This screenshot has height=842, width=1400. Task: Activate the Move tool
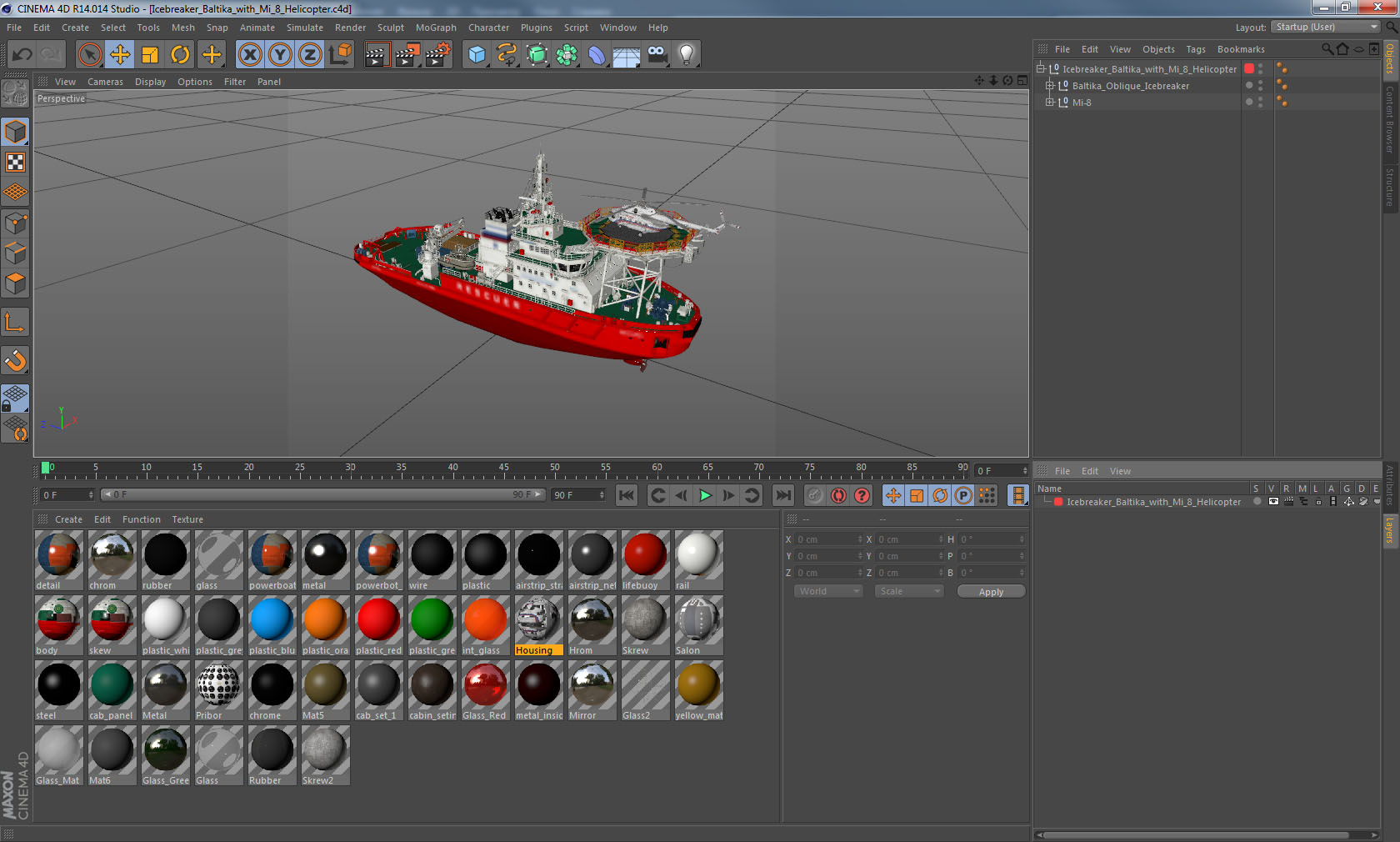[120, 55]
